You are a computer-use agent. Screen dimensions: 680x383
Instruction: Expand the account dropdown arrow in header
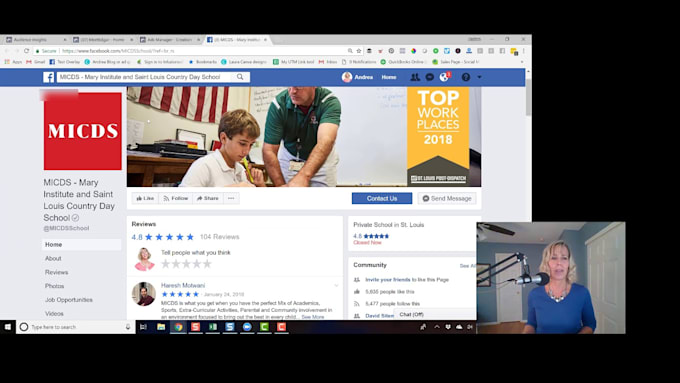(x=479, y=77)
